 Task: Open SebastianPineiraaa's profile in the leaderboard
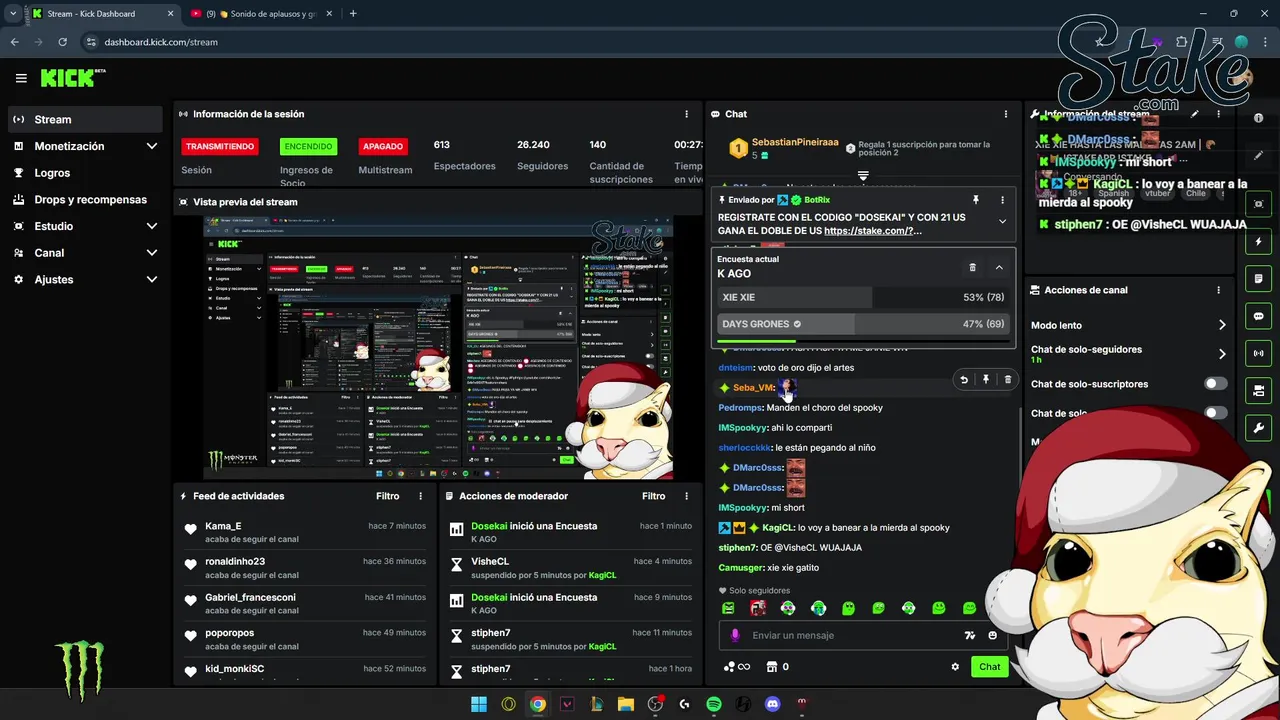click(795, 142)
